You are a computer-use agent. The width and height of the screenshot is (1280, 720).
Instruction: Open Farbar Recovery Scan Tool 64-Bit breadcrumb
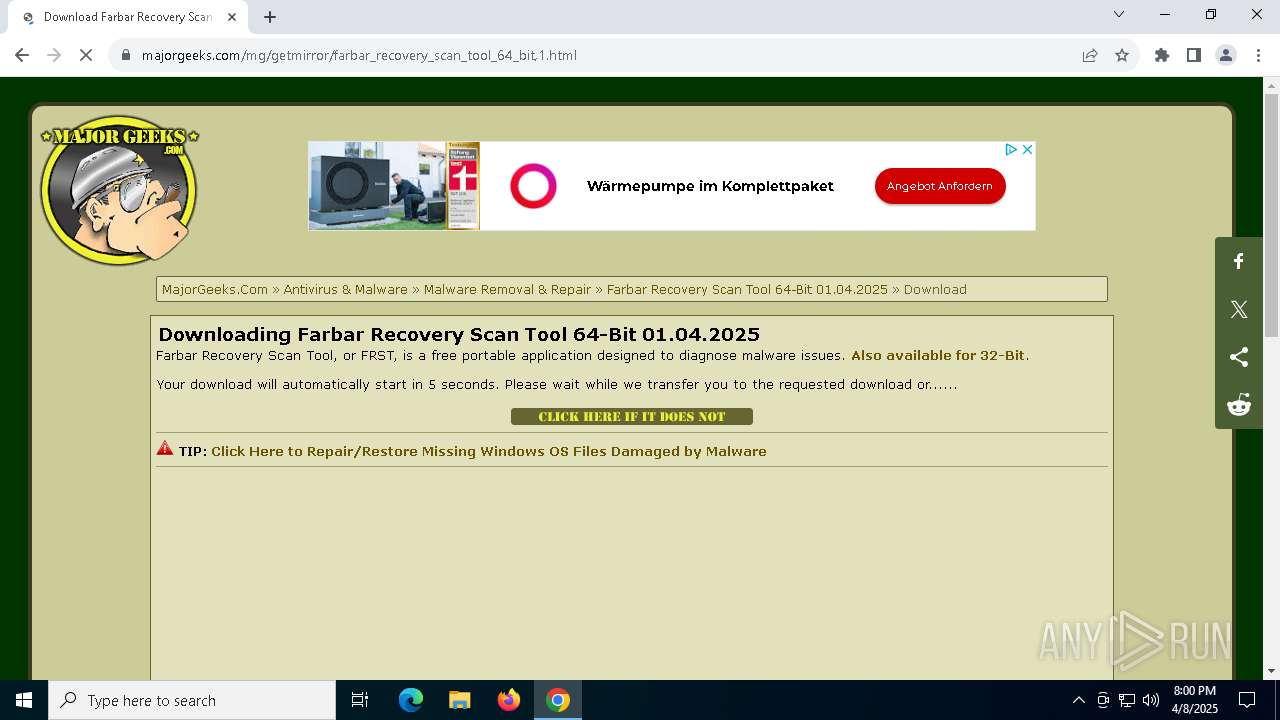click(x=747, y=289)
